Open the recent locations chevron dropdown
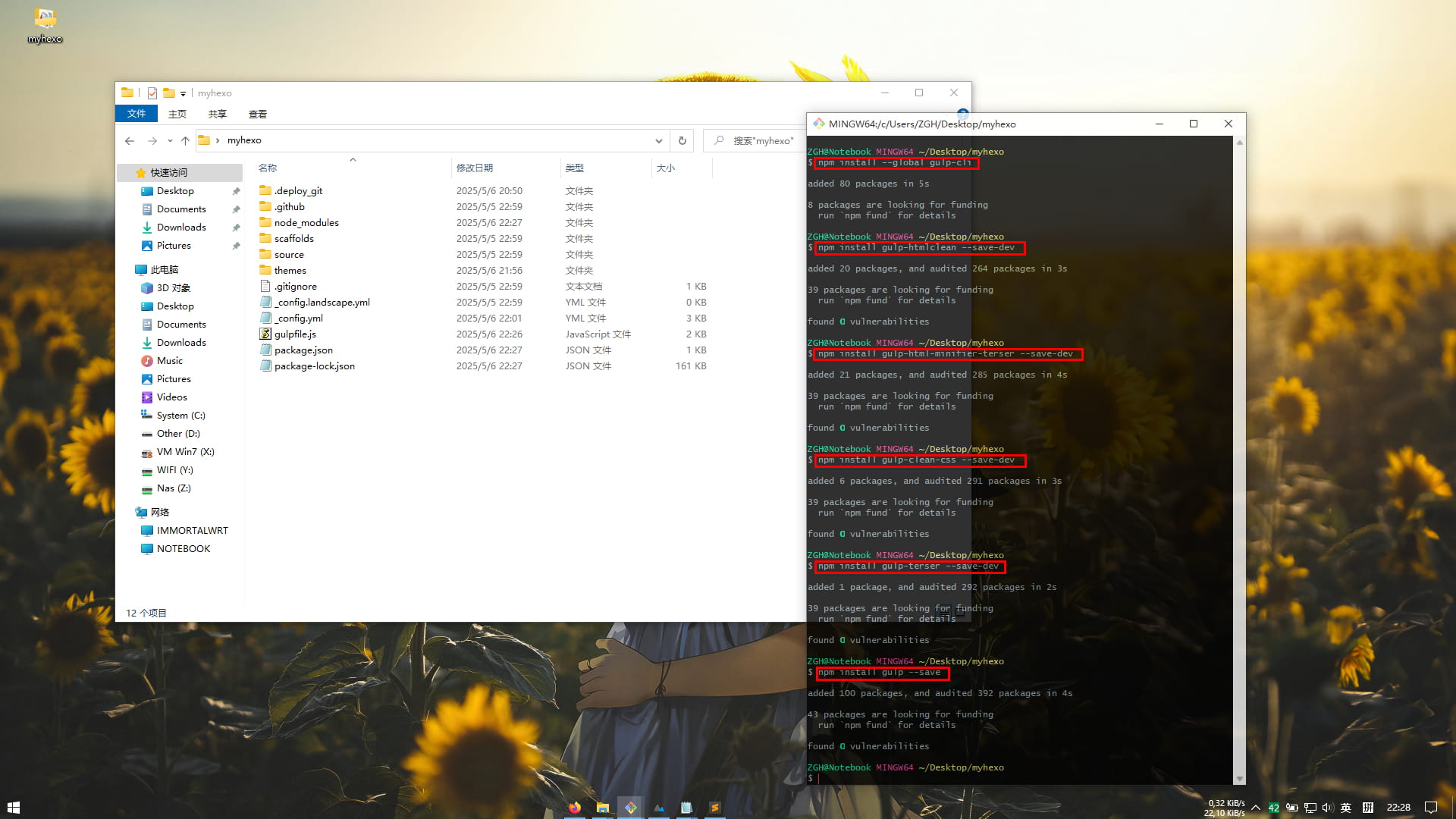1456x819 pixels. [x=170, y=140]
